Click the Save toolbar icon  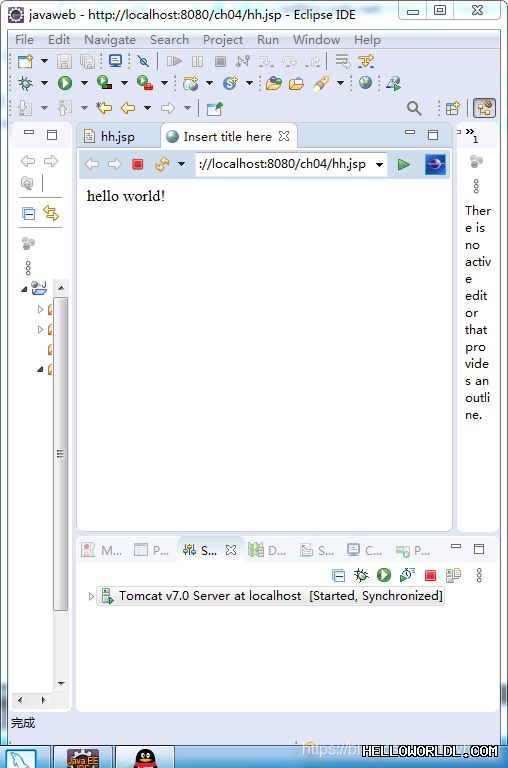[x=64, y=61]
